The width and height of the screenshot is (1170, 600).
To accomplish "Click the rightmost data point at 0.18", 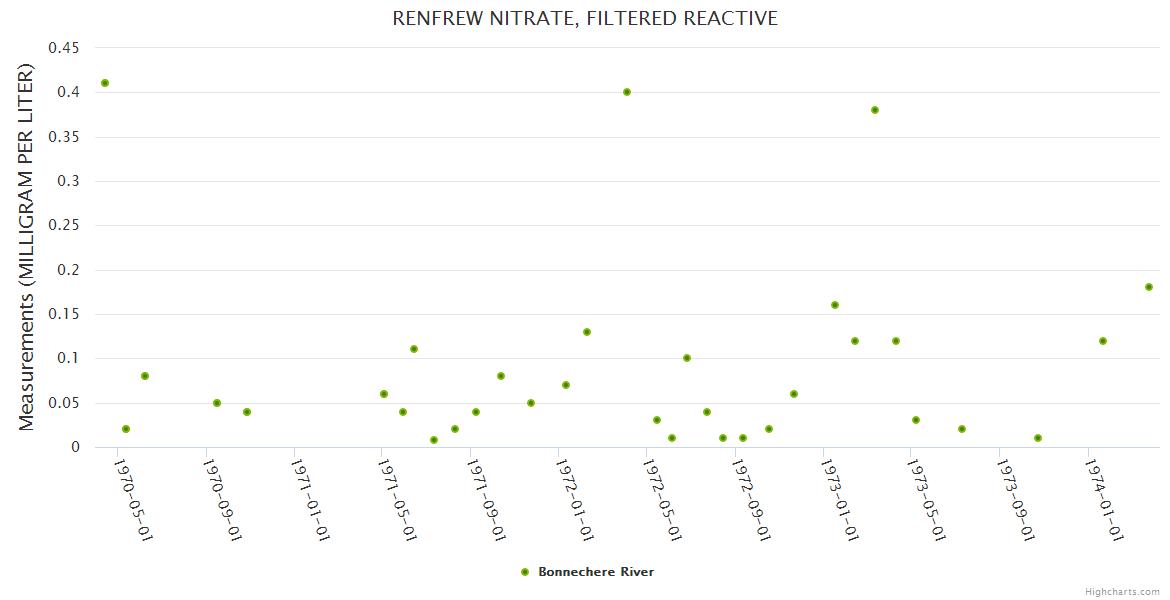I will coord(1149,287).
